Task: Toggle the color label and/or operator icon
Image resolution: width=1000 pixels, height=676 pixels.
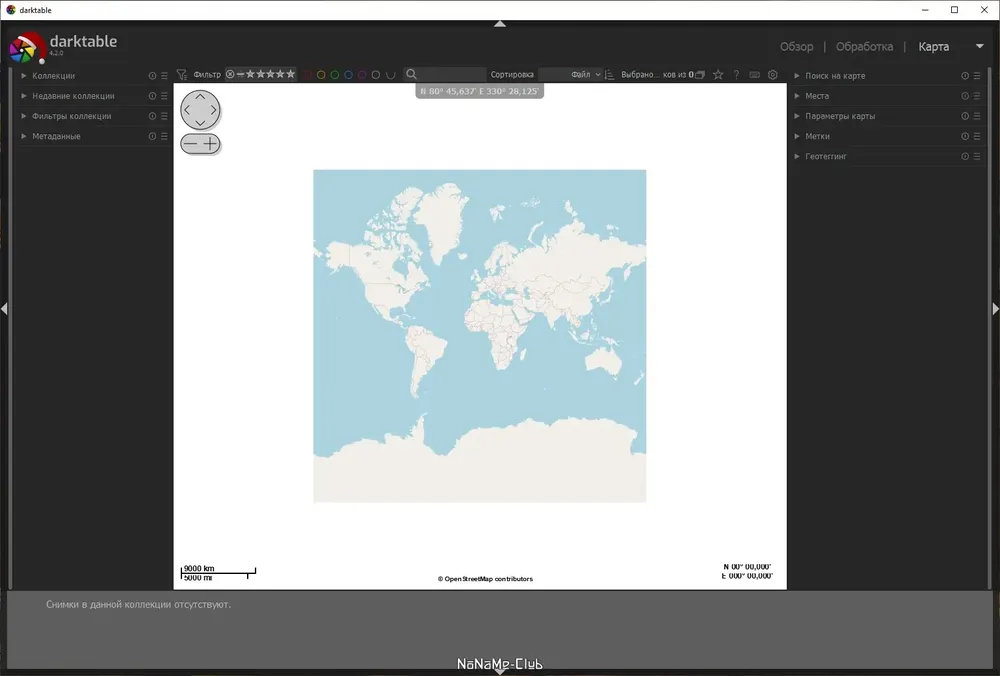Action: click(x=390, y=75)
